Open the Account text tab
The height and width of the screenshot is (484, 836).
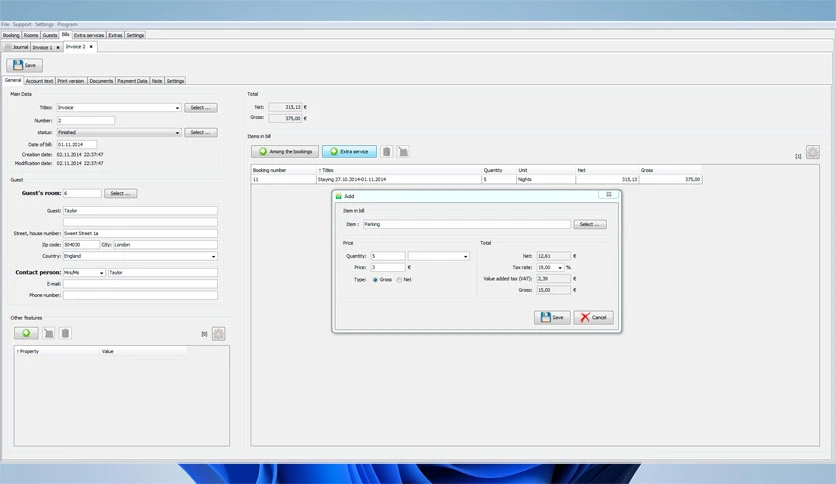point(39,81)
